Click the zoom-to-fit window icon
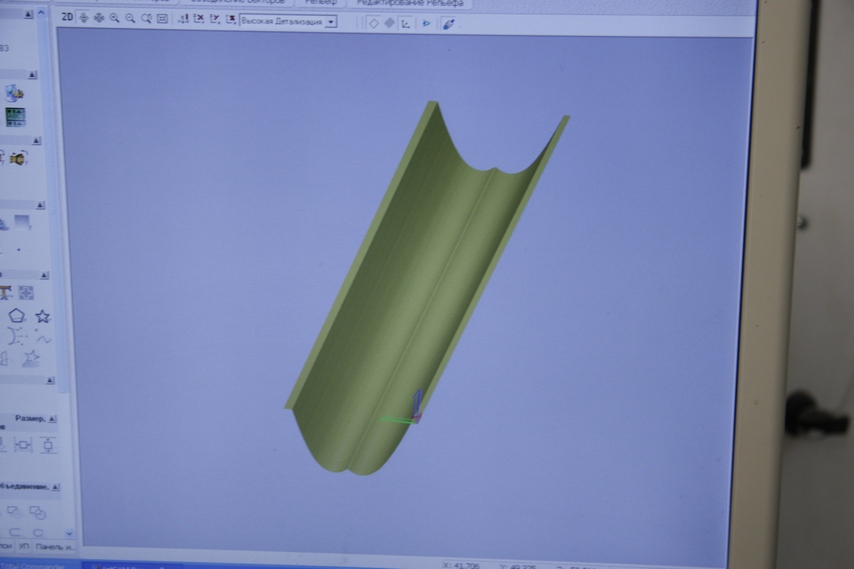This screenshot has height=569, width=854. 162,19
